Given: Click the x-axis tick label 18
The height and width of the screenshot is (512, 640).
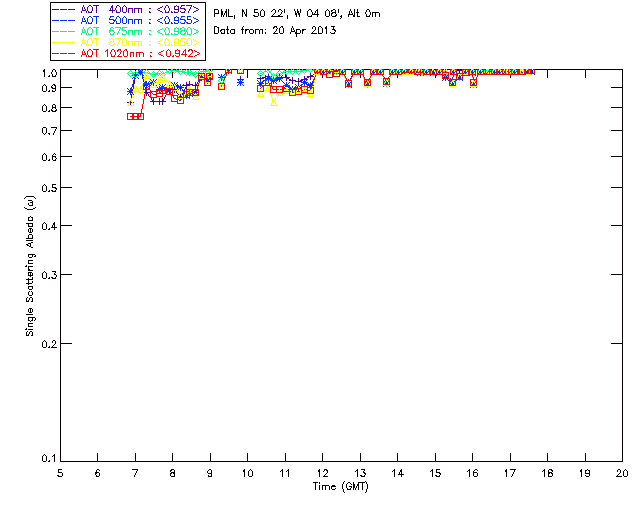Looking at the screenshot, I should coord(547,473).
